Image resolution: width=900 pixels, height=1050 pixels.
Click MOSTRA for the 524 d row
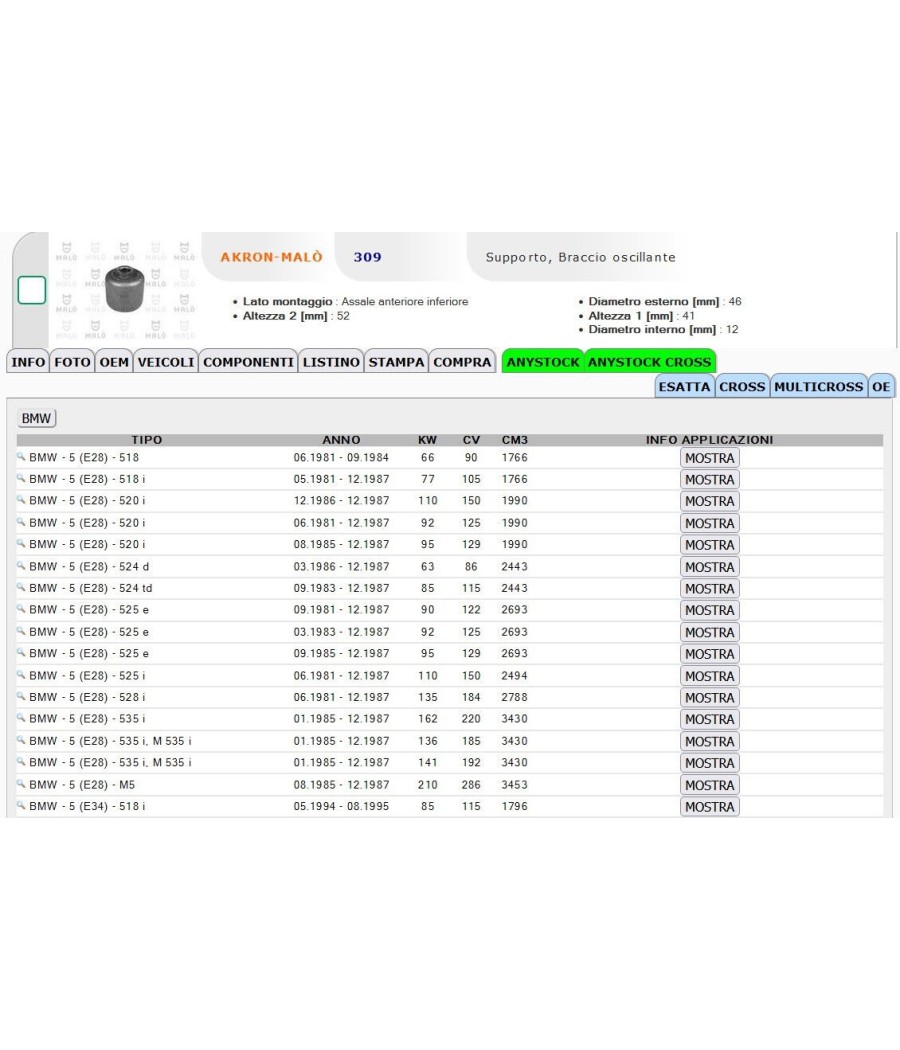pyautogui.click(x=710, y=567)
